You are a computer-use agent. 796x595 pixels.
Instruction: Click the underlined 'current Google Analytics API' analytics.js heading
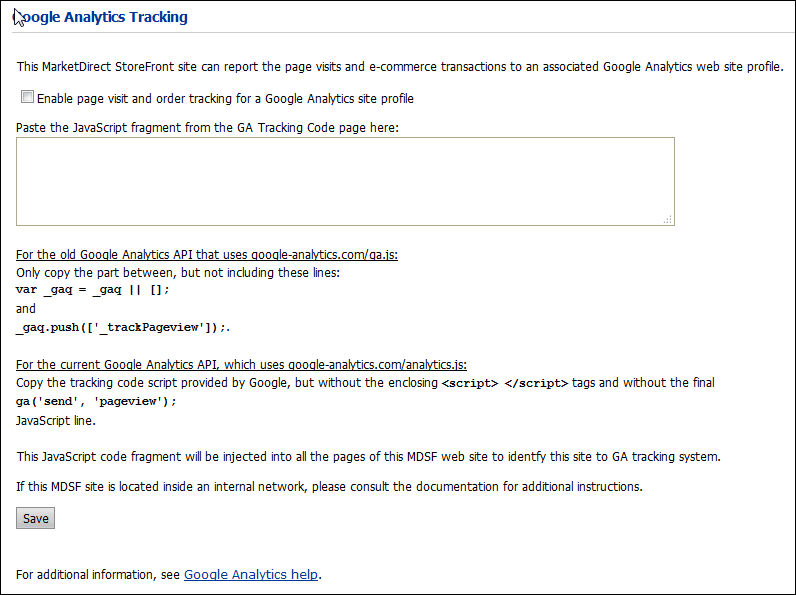[241, 365]
